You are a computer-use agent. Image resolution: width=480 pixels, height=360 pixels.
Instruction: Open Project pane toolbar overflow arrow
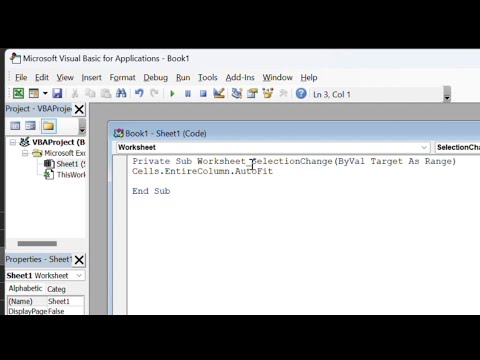[82, 126]
